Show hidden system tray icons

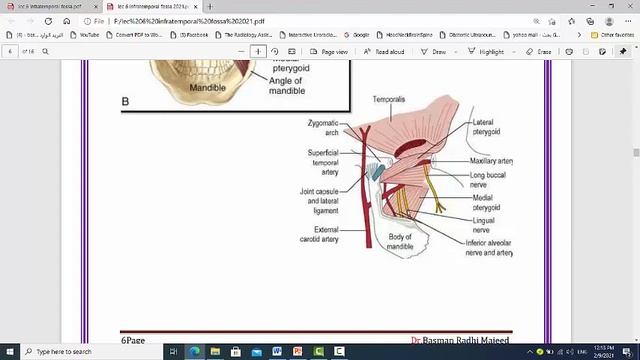[x=530, y=352]
